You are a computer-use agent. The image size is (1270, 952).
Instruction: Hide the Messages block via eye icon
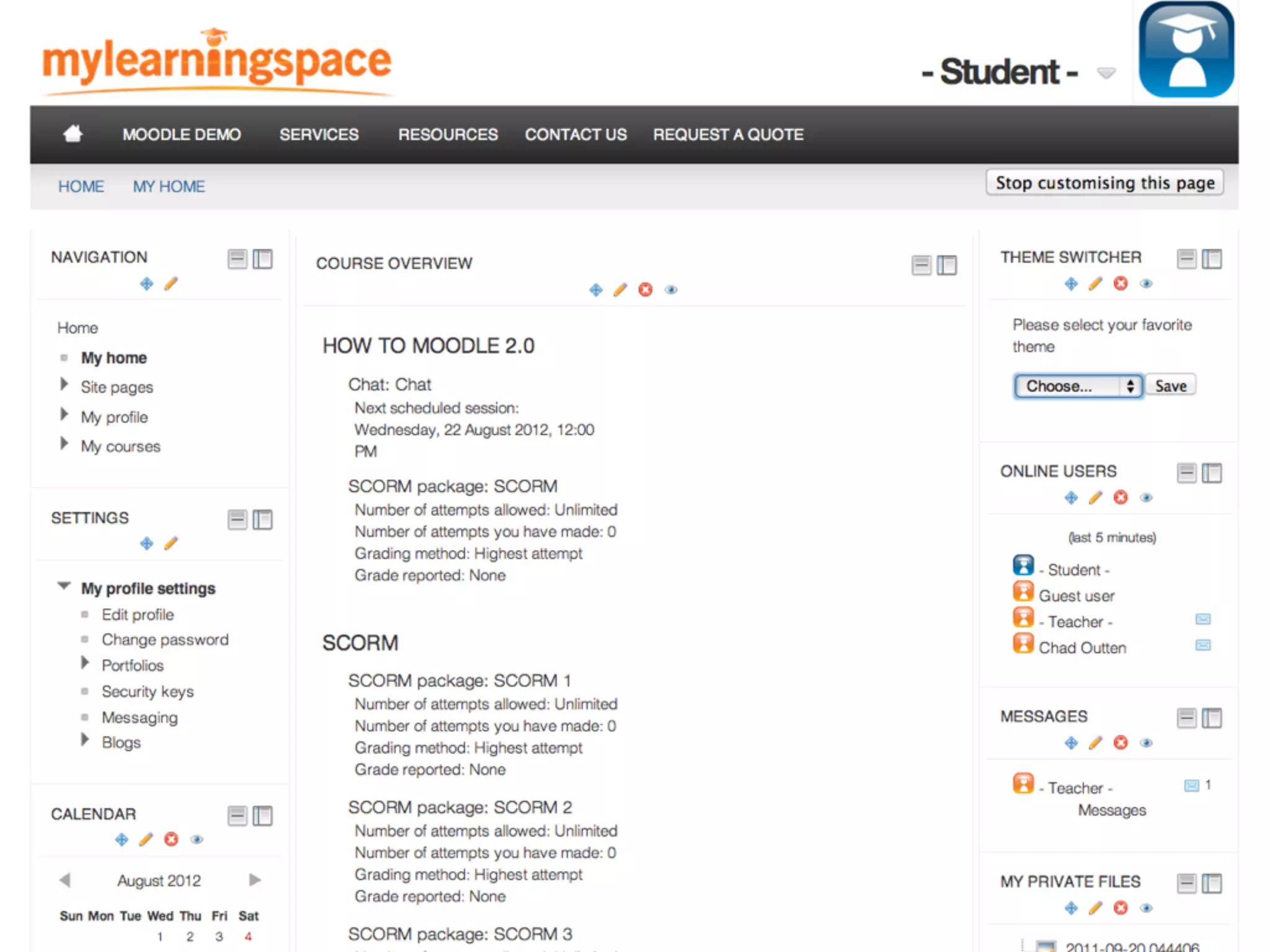point(1146,743)
